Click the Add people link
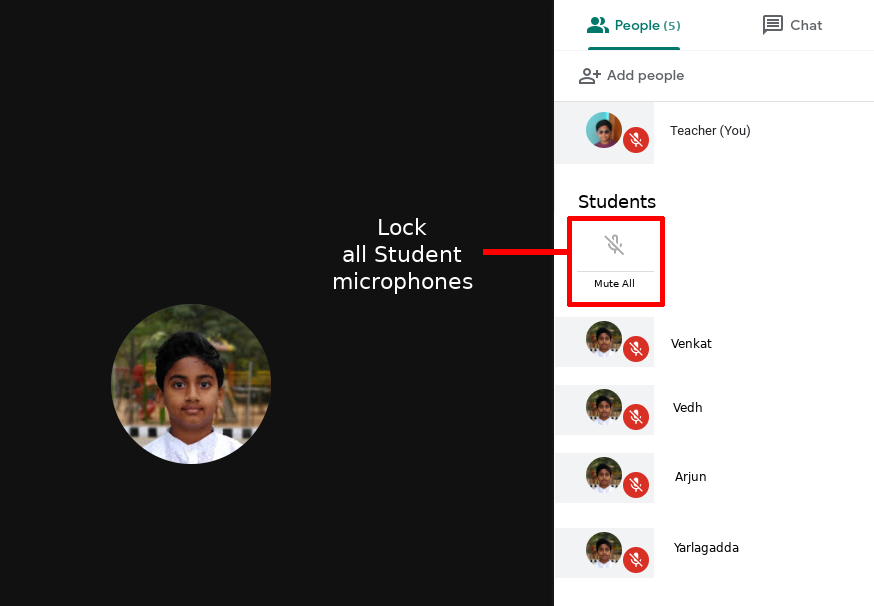The height and width of the screenshot is (606, 874). tap(632, 76)
